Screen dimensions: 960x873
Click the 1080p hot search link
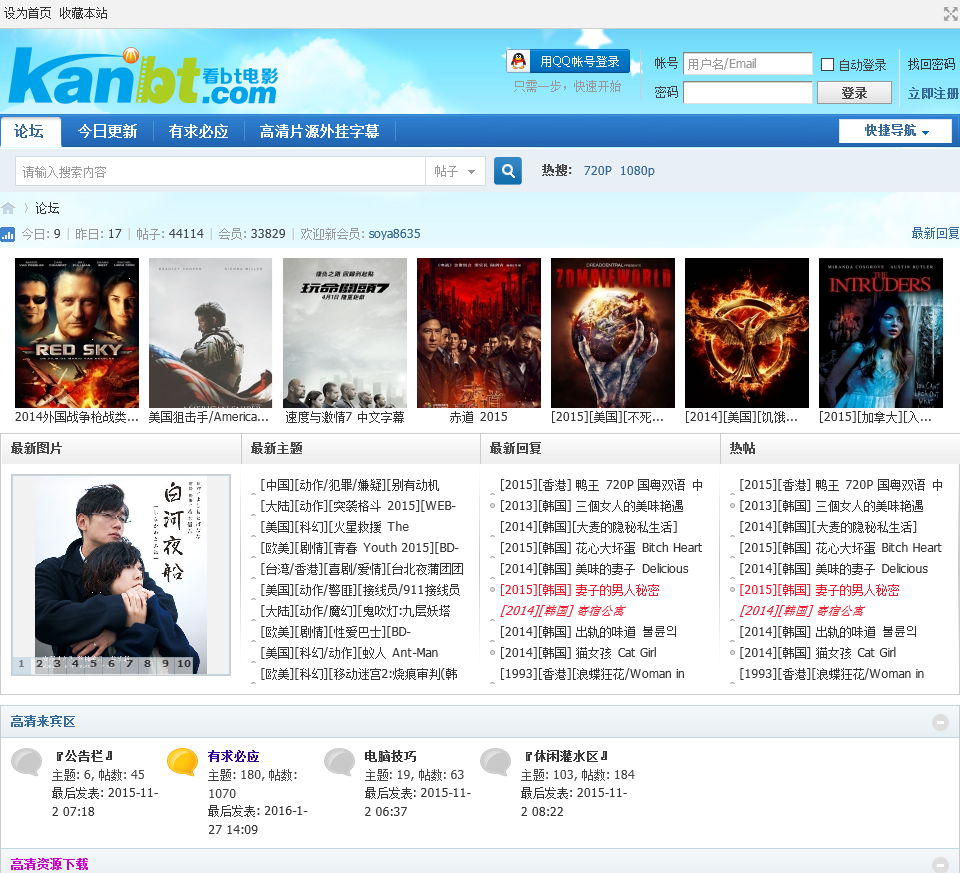click(x=637, y=171)
